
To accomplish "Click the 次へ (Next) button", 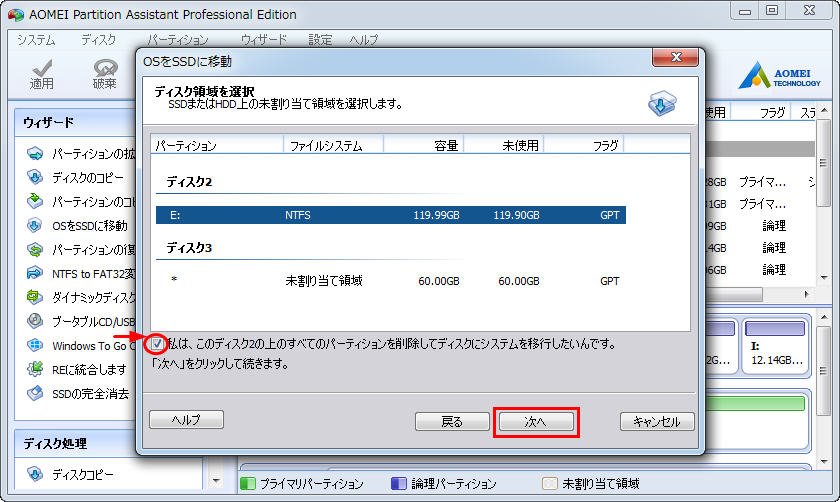I will pos(536,422).
